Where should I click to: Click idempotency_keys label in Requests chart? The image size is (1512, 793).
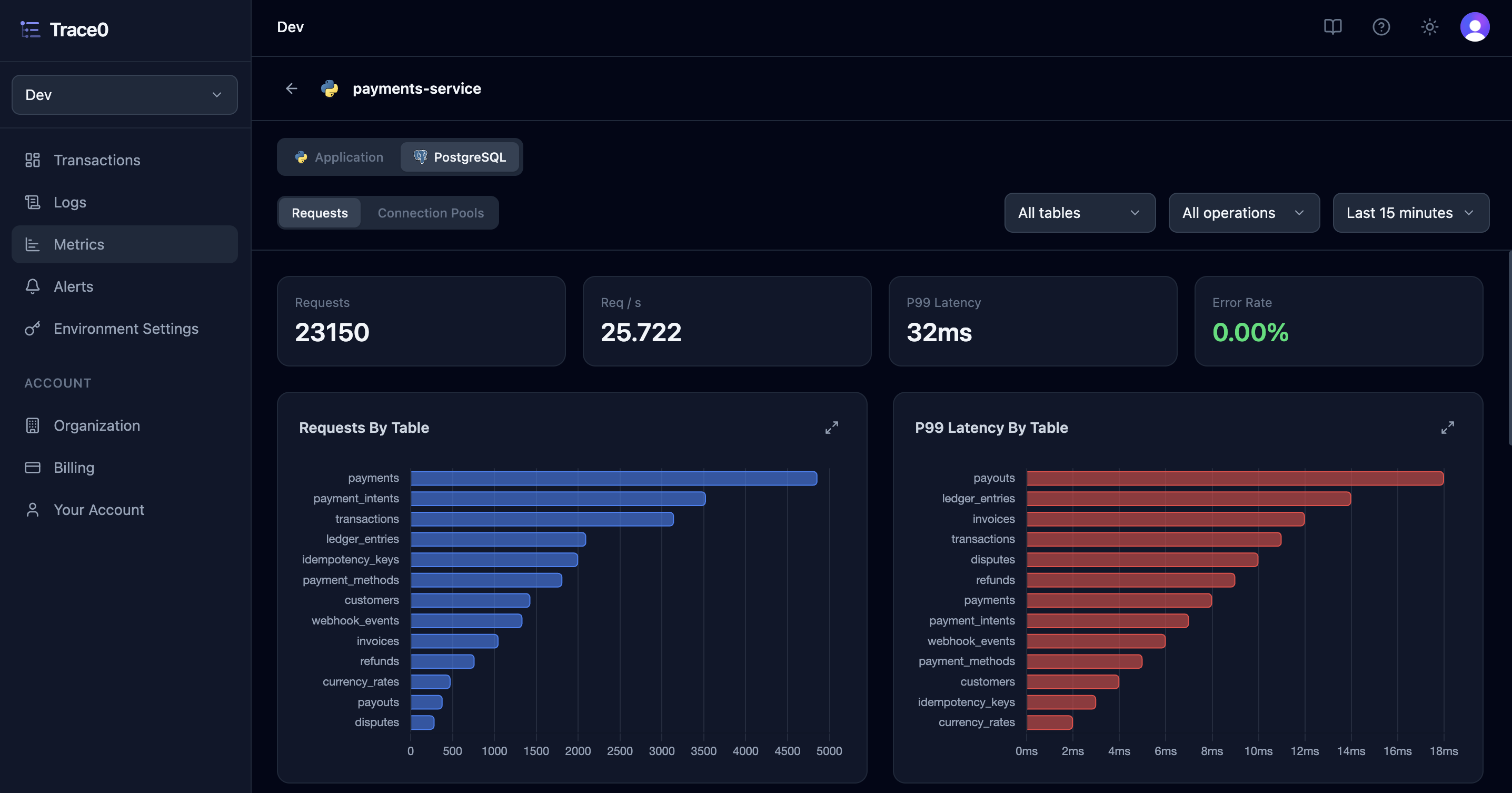(351, 559)
